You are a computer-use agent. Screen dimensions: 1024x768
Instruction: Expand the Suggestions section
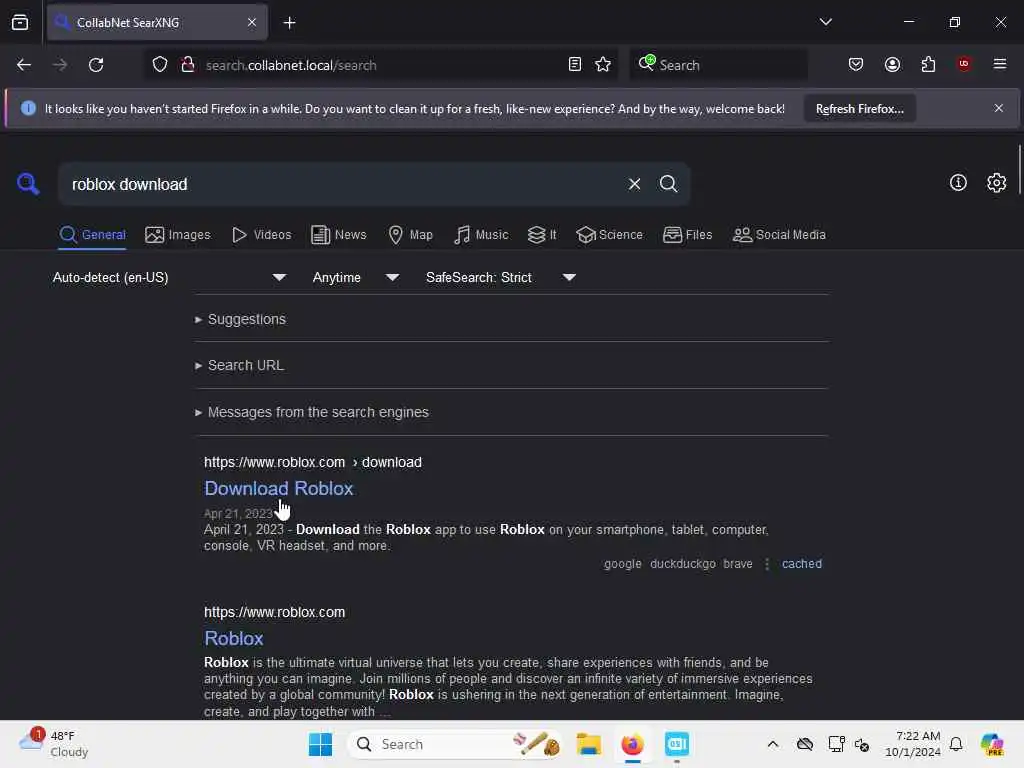tap(240, 319)
